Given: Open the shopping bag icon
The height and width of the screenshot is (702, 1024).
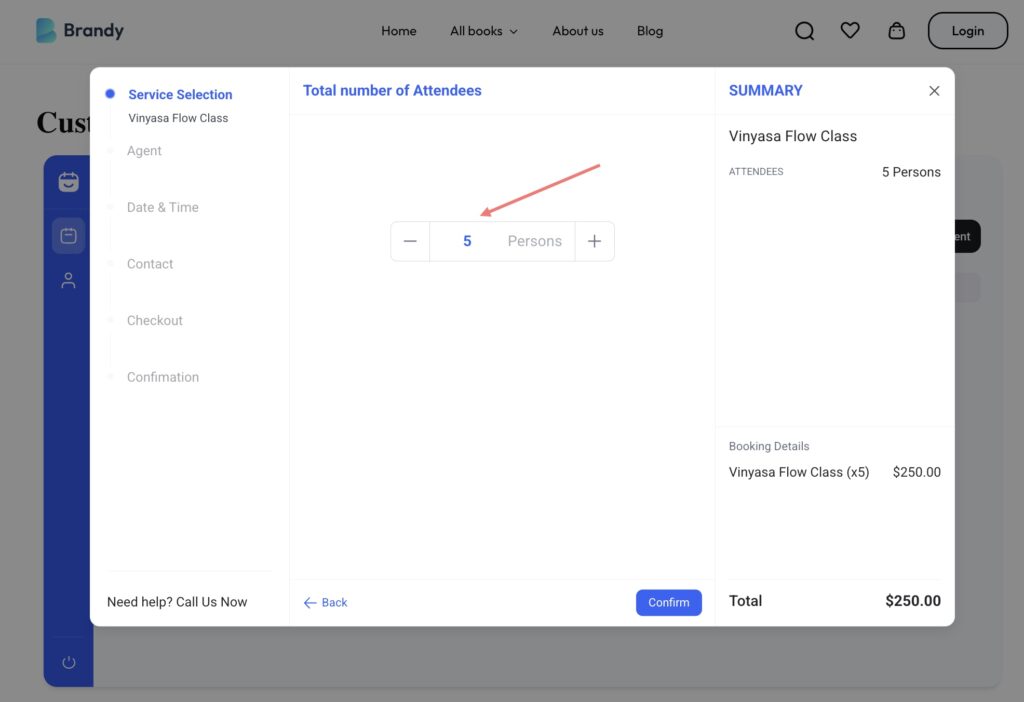Looking at the screenshot, I should click(896, 31).
